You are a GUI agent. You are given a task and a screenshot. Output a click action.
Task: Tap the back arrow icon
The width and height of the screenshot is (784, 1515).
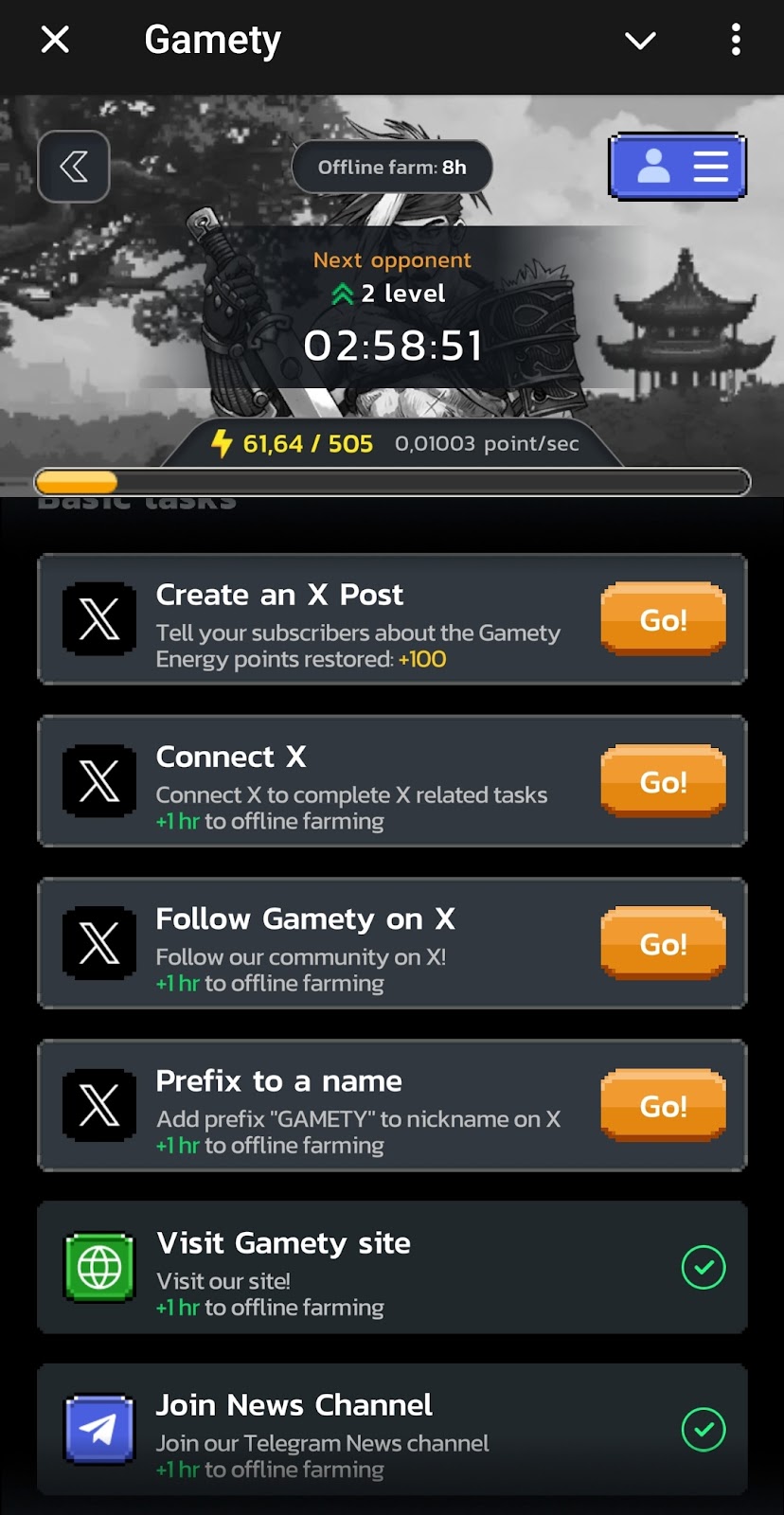[x=74, y=167]
